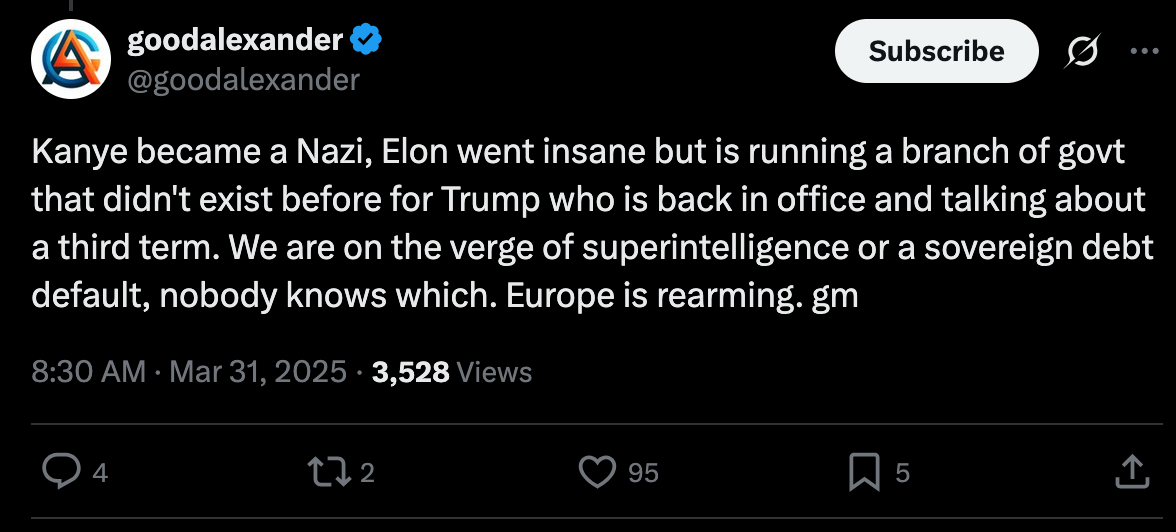Bookmark the post with the bookmark icon

tap(863, 472)
